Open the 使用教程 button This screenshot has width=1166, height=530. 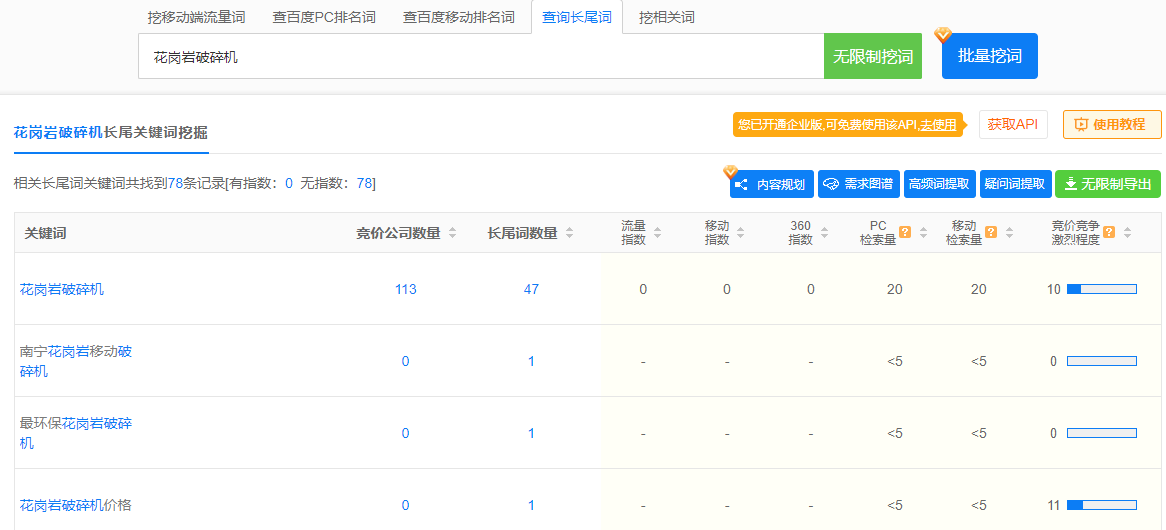pos(1112,125)
